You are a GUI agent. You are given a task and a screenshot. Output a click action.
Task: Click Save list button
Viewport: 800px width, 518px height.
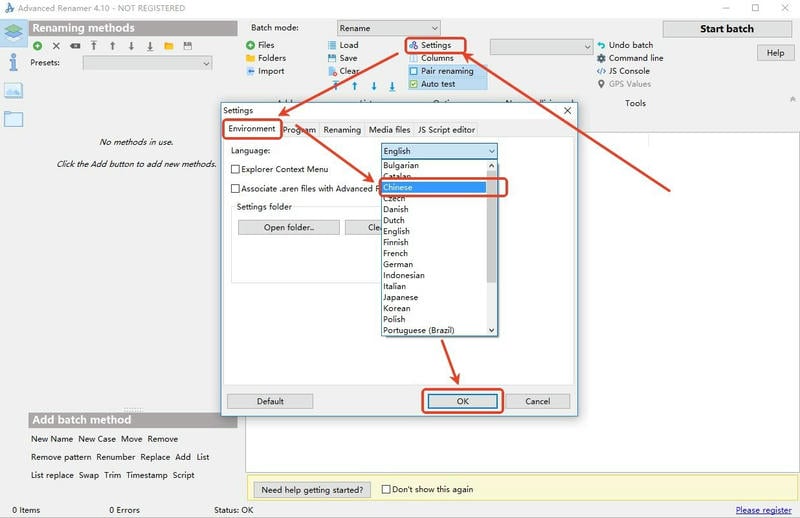342,58
